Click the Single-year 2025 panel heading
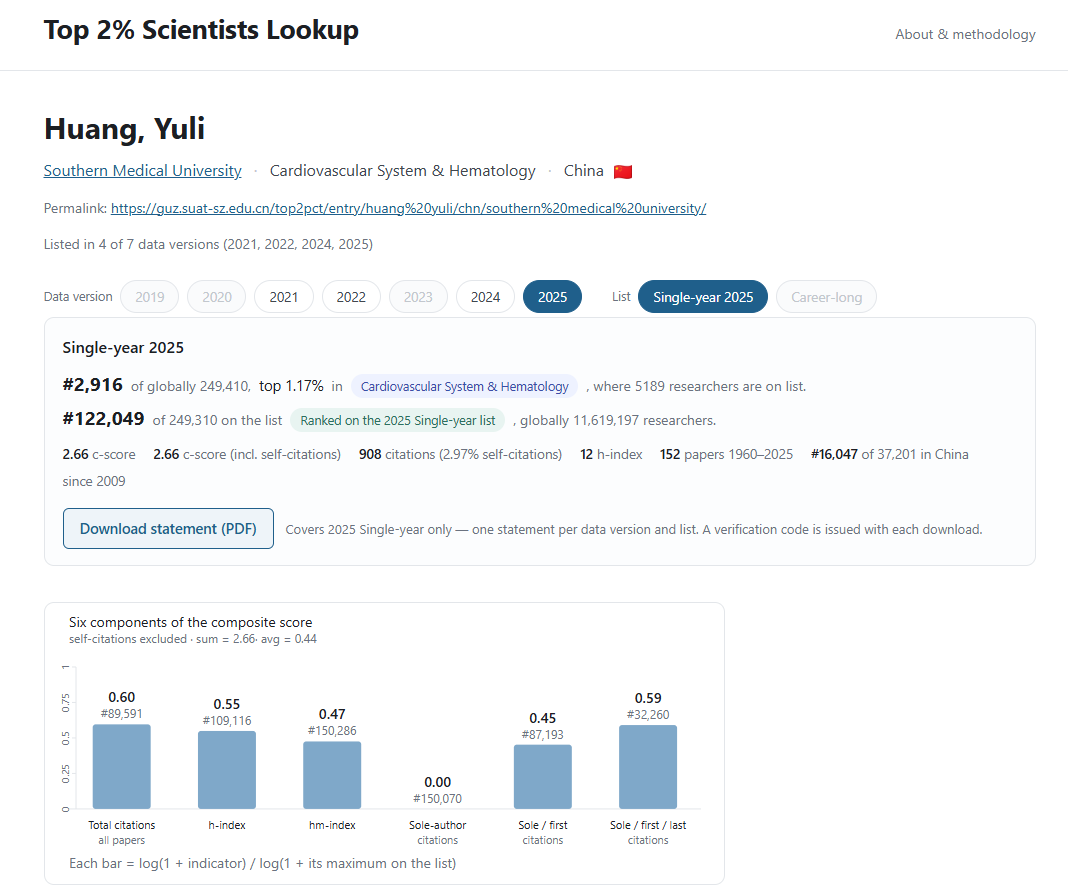Image resolution: width=1068 pixels, height=893 pixels. (123, 347)
